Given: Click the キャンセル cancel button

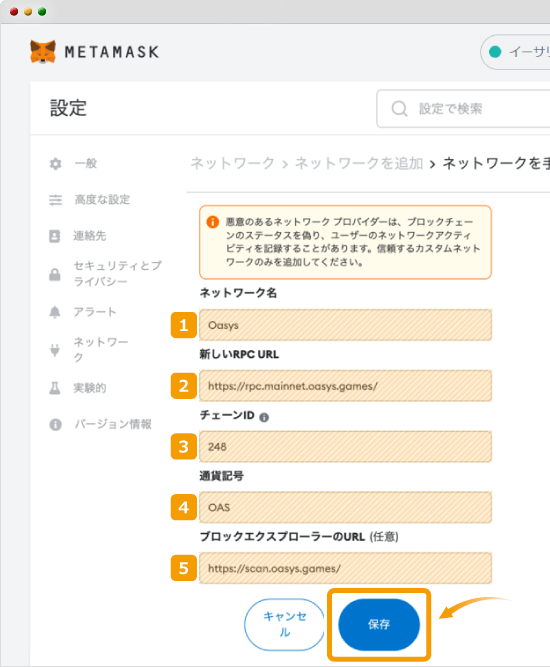Looking at the screenshot, I should 285,624.
